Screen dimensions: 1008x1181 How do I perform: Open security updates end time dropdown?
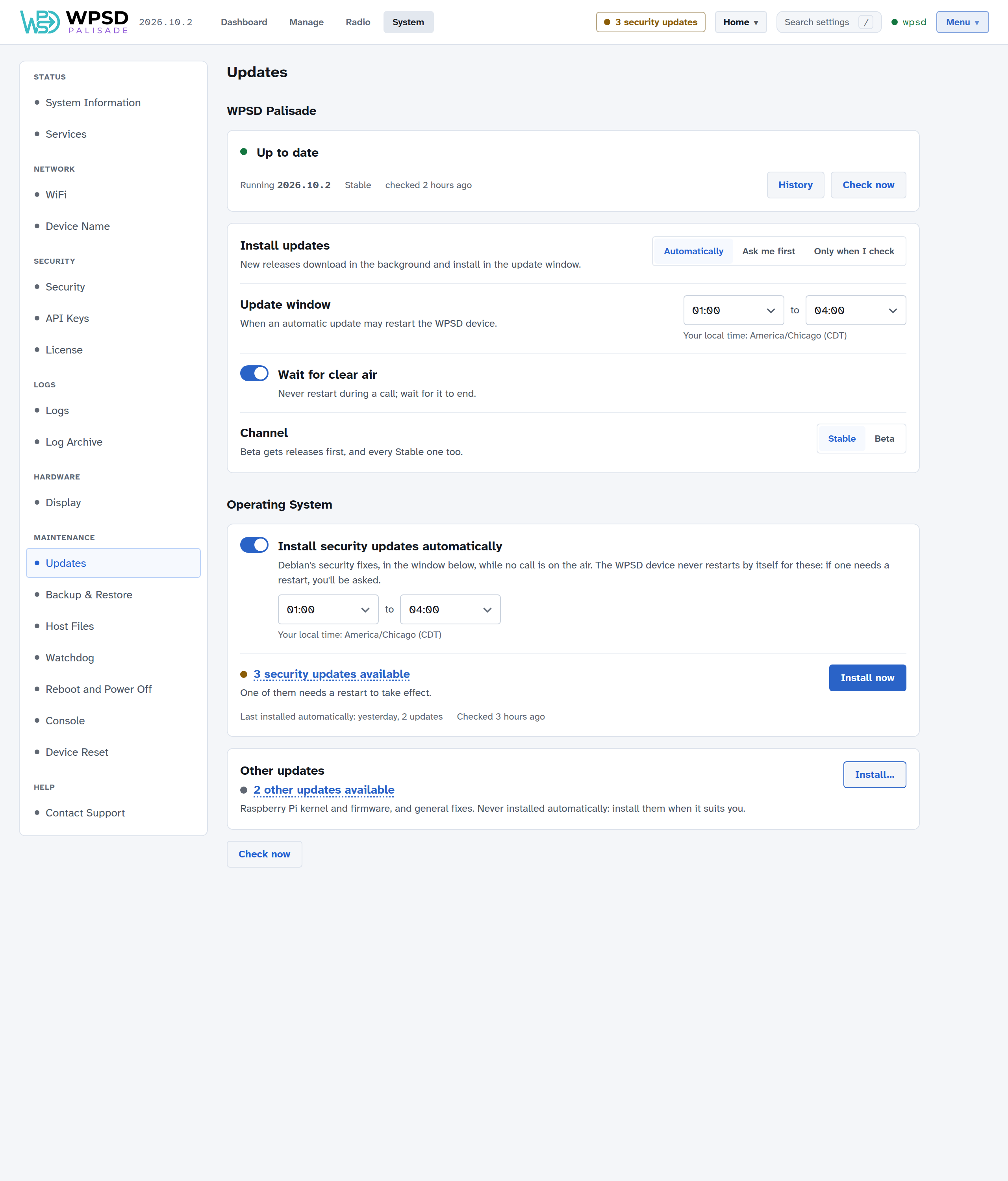[450, 609]
